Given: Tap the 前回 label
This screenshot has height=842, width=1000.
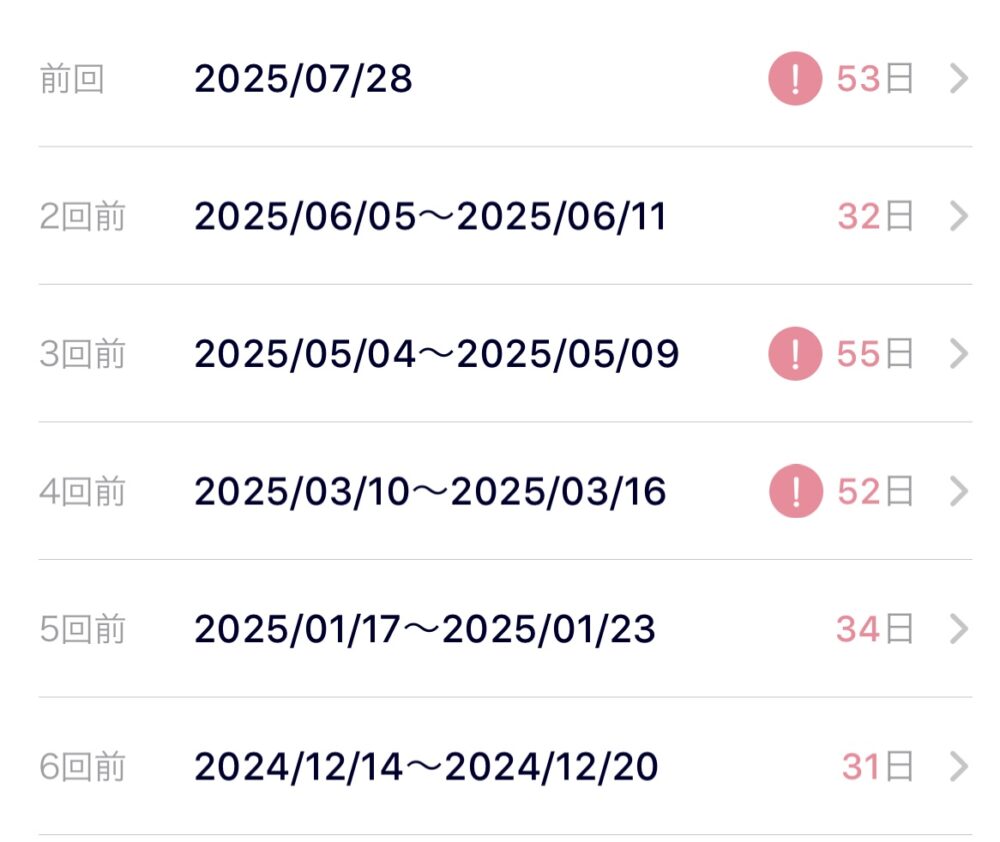Looking at the screenshot, I should point(71,78).
